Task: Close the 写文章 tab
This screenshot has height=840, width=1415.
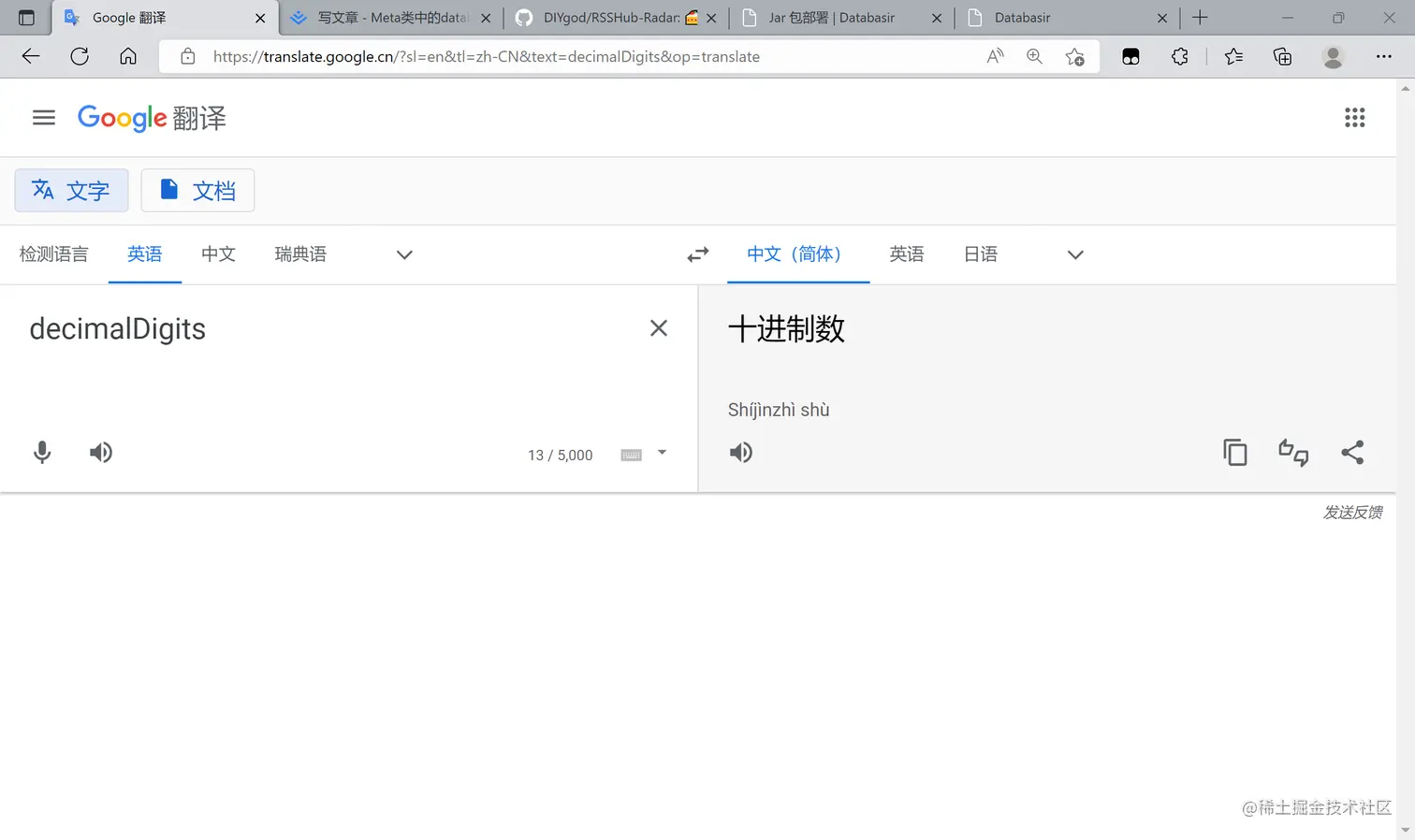Action: [486, 18]
